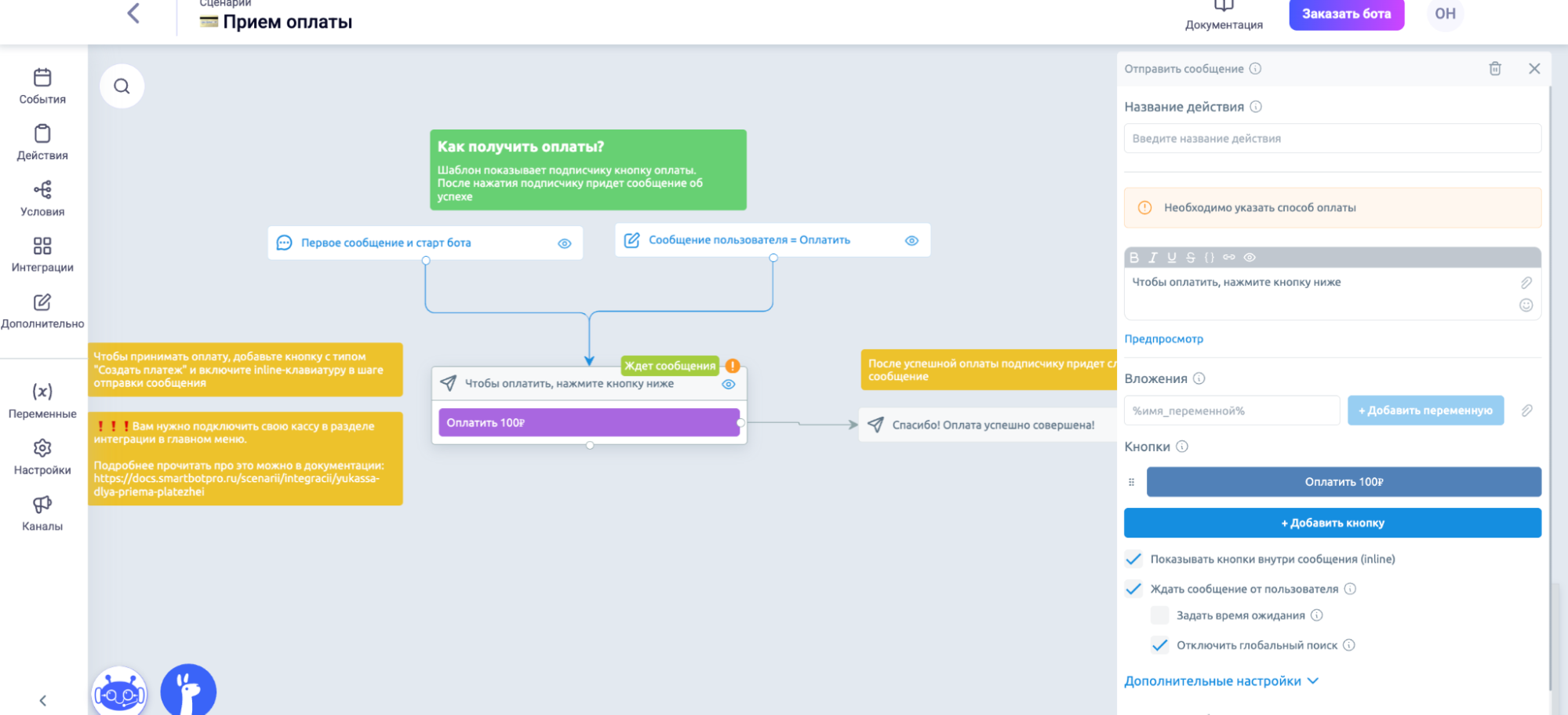Screen dimensions: 1568x715
Task: Enable 'Задать время ожидания' checkbox
Action: [x=1159, y=615]
